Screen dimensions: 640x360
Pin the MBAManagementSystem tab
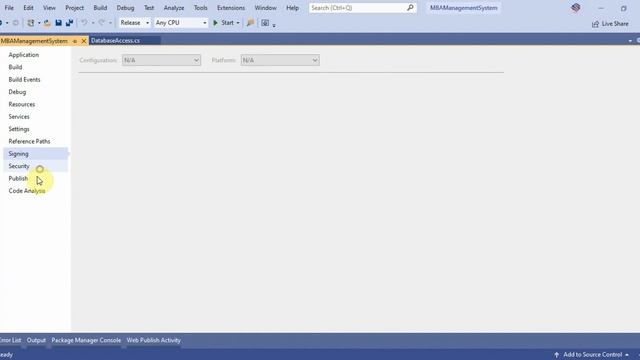(x=75, y=41)
